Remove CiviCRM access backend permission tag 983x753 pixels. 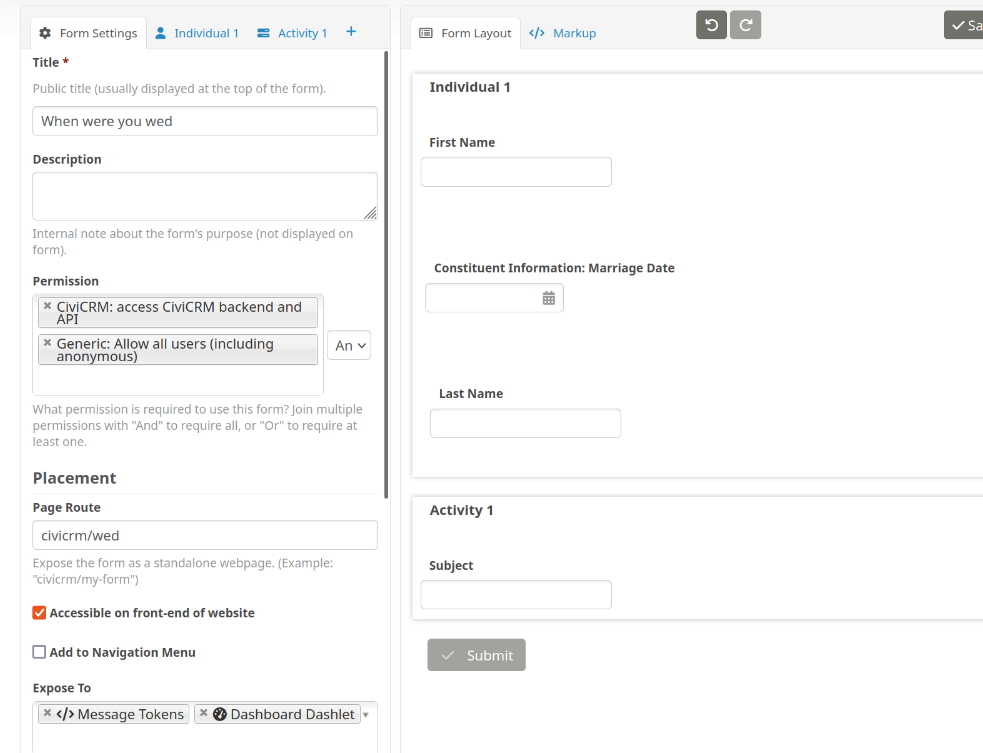(x=47, y=305)
